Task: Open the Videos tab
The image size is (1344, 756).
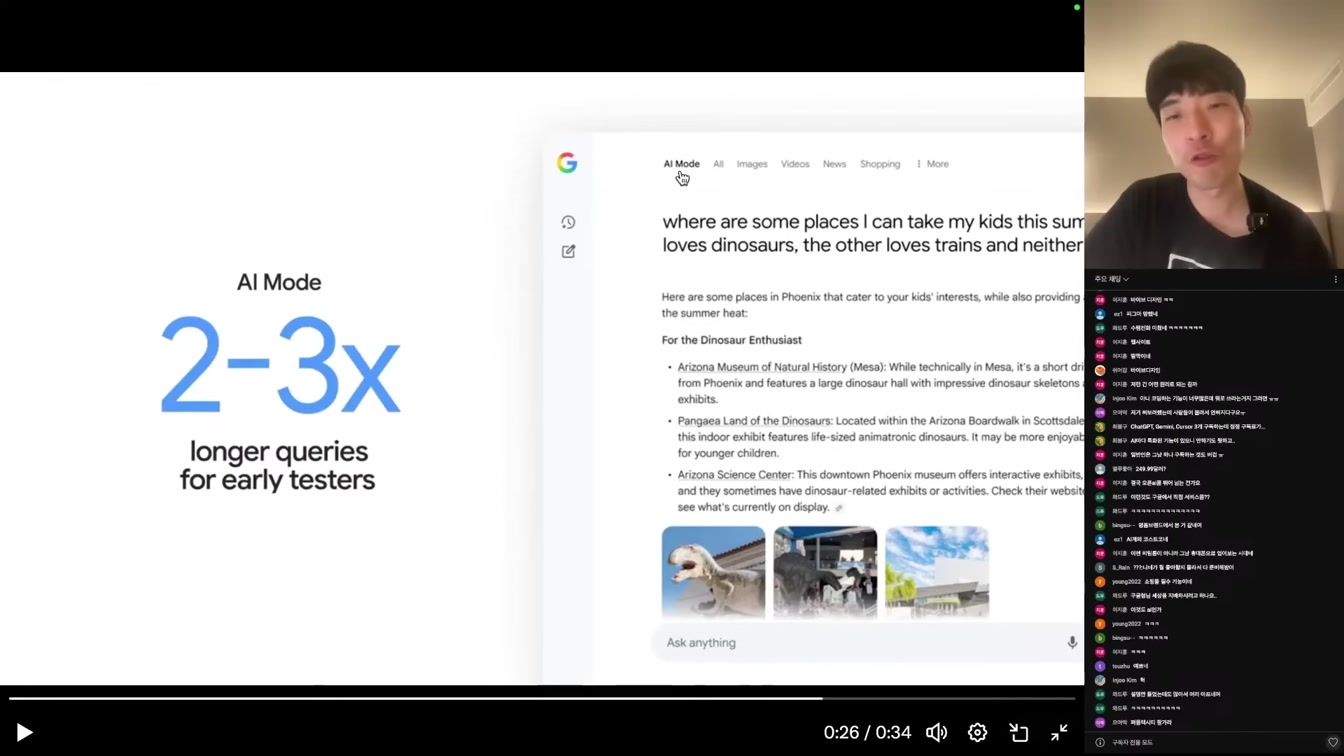Action: tap(795, 164)
